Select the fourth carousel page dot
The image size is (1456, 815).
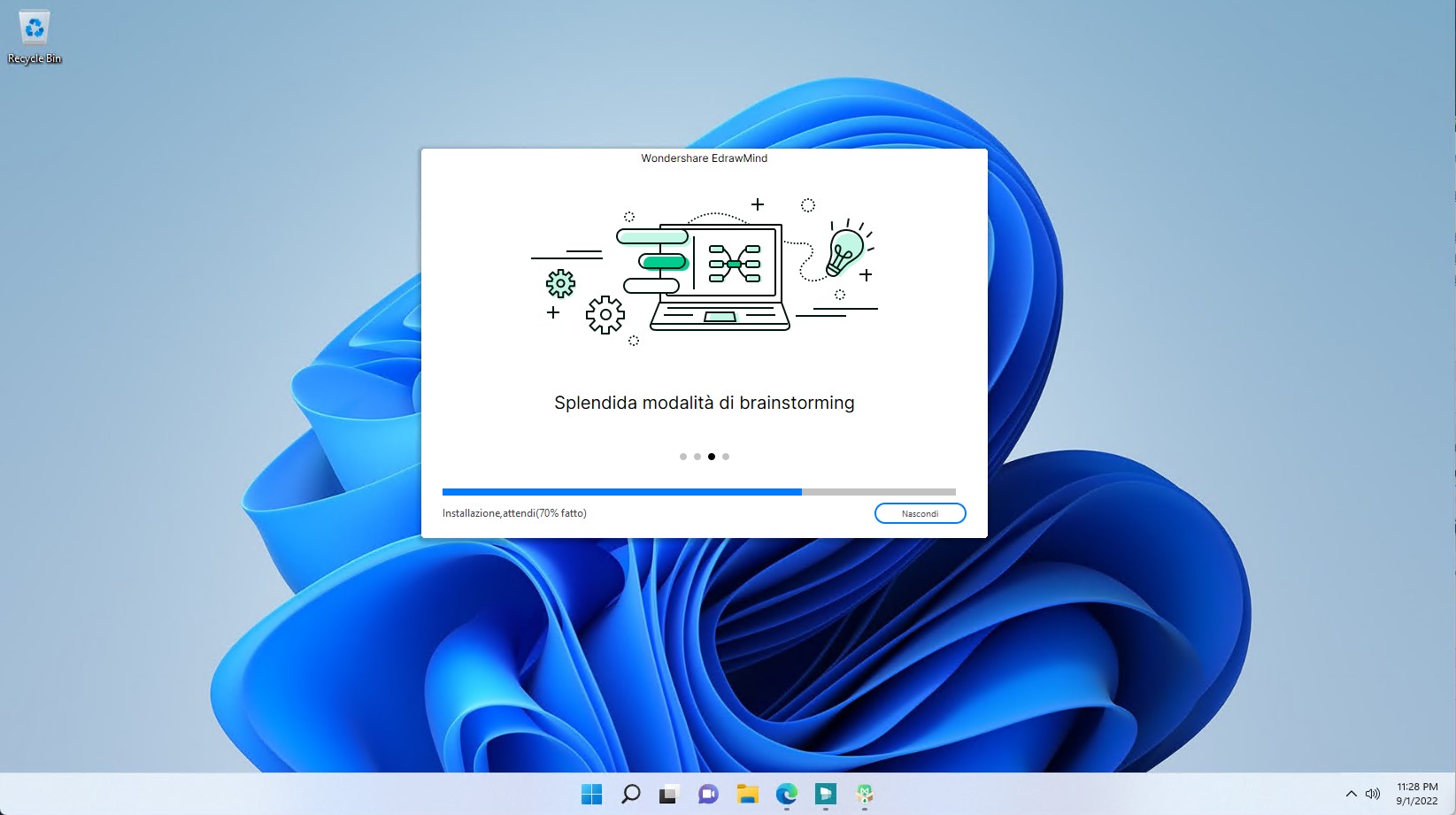pos(726,457)
